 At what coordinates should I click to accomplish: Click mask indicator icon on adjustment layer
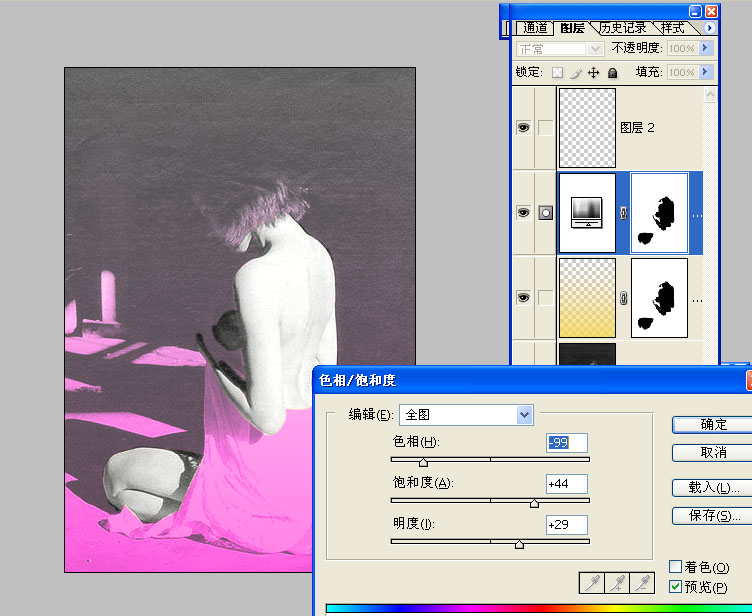(x=545, y=213)
